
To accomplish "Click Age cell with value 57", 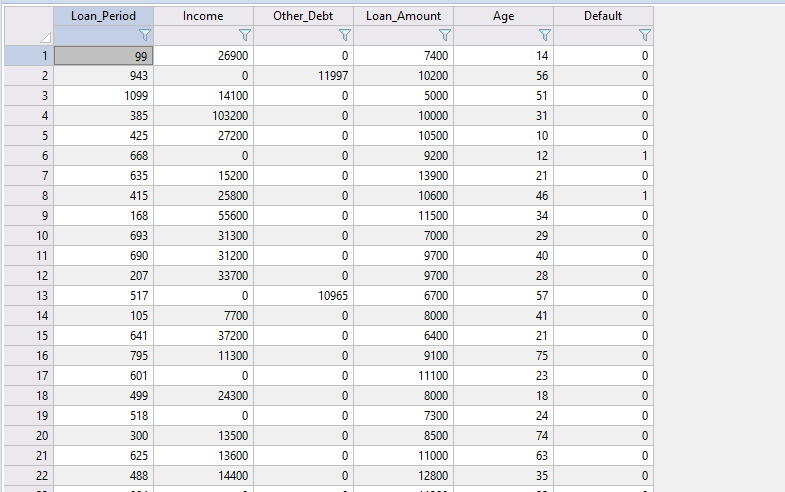I will click(504, 296).
